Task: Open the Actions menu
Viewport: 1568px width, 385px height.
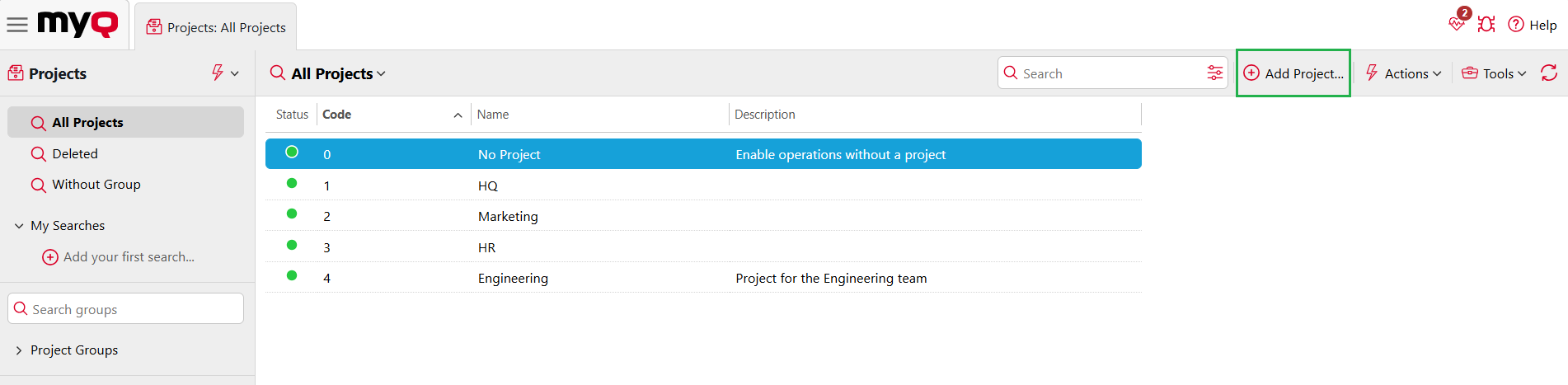Action: click(1403, 73)
